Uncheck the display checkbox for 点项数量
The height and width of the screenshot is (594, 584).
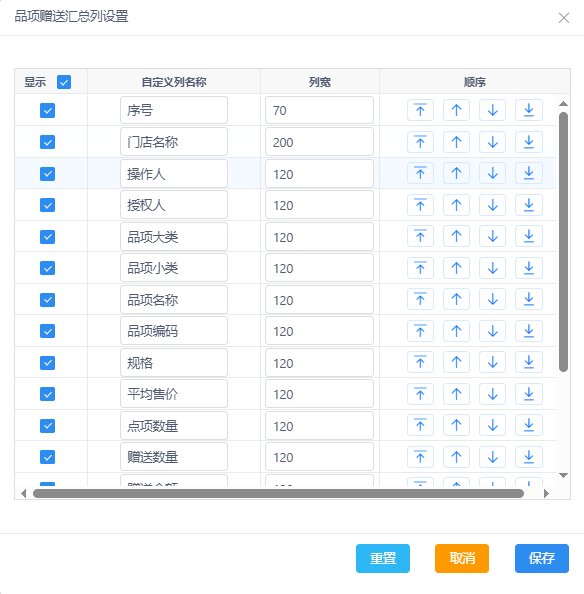47,426
